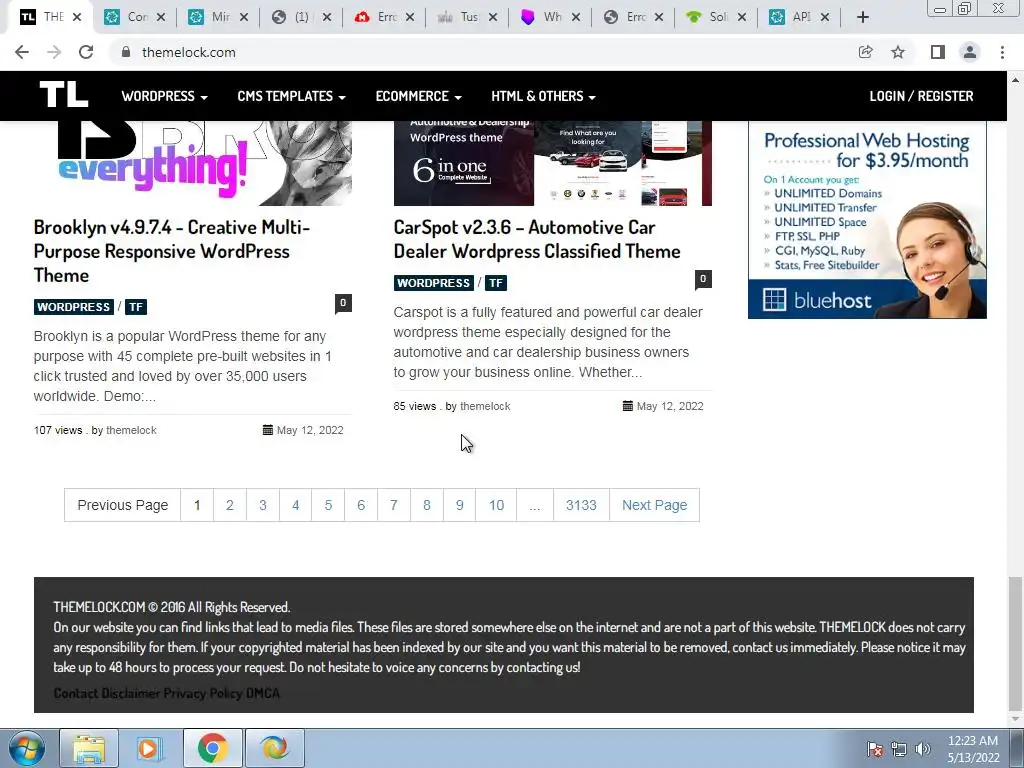Launch the media player taskbar icon
The image size is (1024, 768).
pos(150,748)
